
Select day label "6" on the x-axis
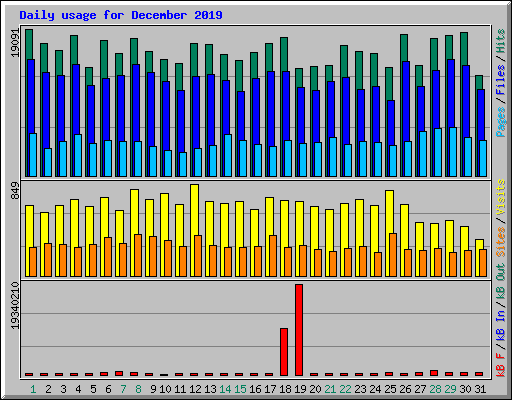(x=108, y=389)
